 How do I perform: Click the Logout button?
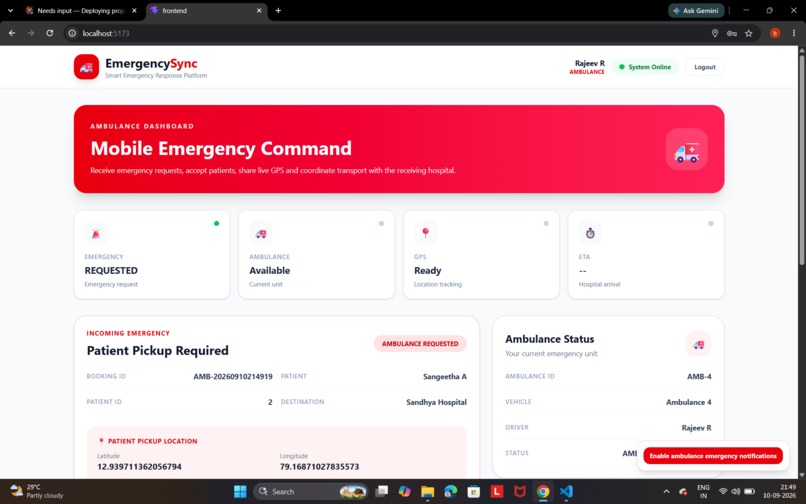click(705, 67)
